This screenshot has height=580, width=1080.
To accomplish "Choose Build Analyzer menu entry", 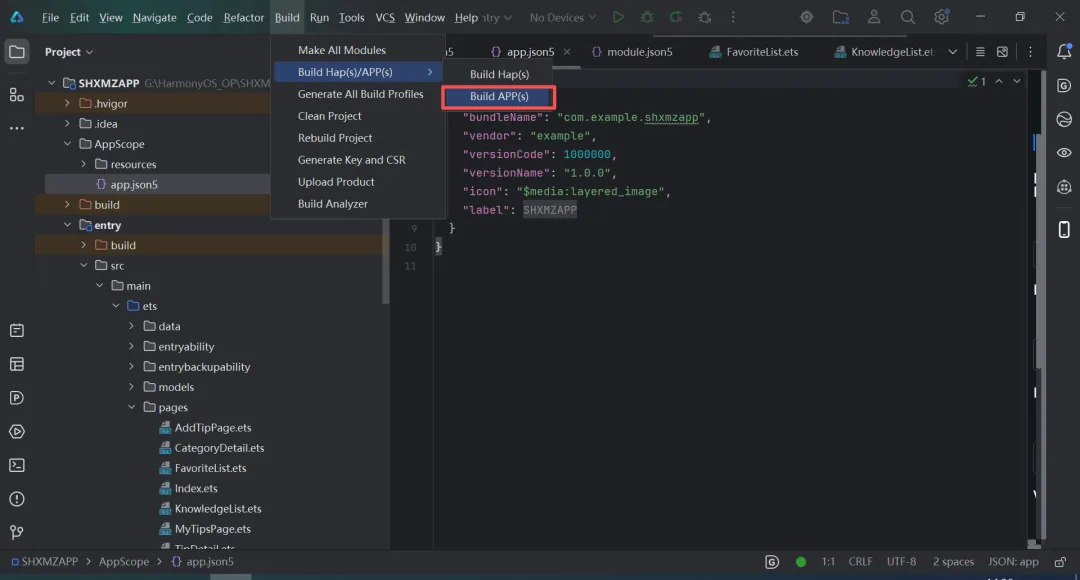I will click(333, 204).
